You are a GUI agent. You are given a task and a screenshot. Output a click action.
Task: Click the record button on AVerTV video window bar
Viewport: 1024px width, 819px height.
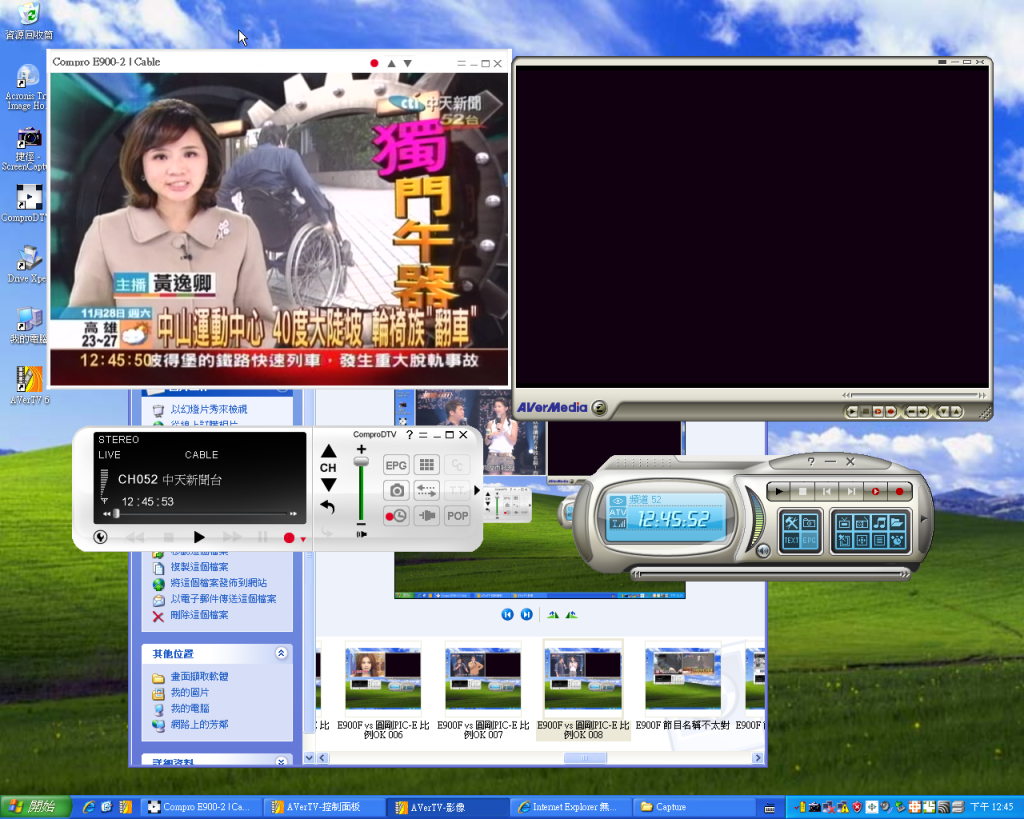[x=890, y=411]
